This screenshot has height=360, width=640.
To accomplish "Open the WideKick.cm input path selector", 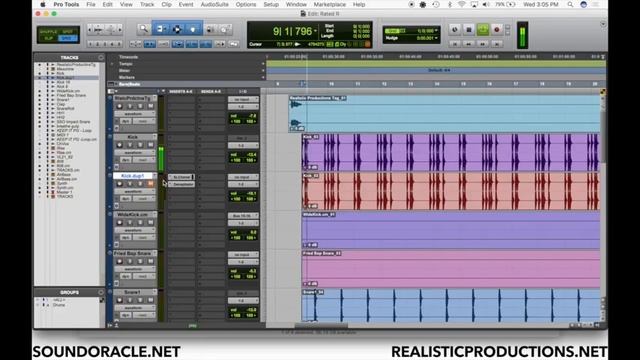I will [243, 216].
